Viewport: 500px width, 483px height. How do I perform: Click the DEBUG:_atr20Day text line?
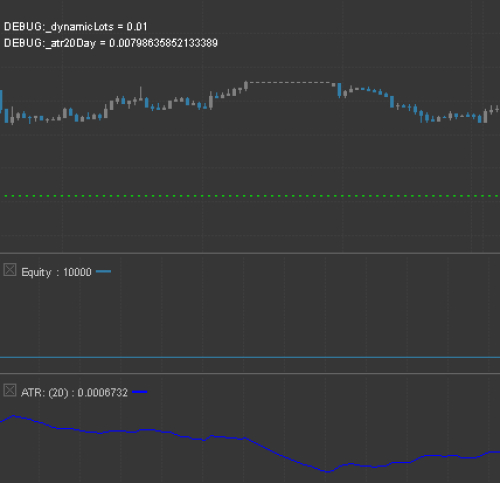(x=111, y=43)
